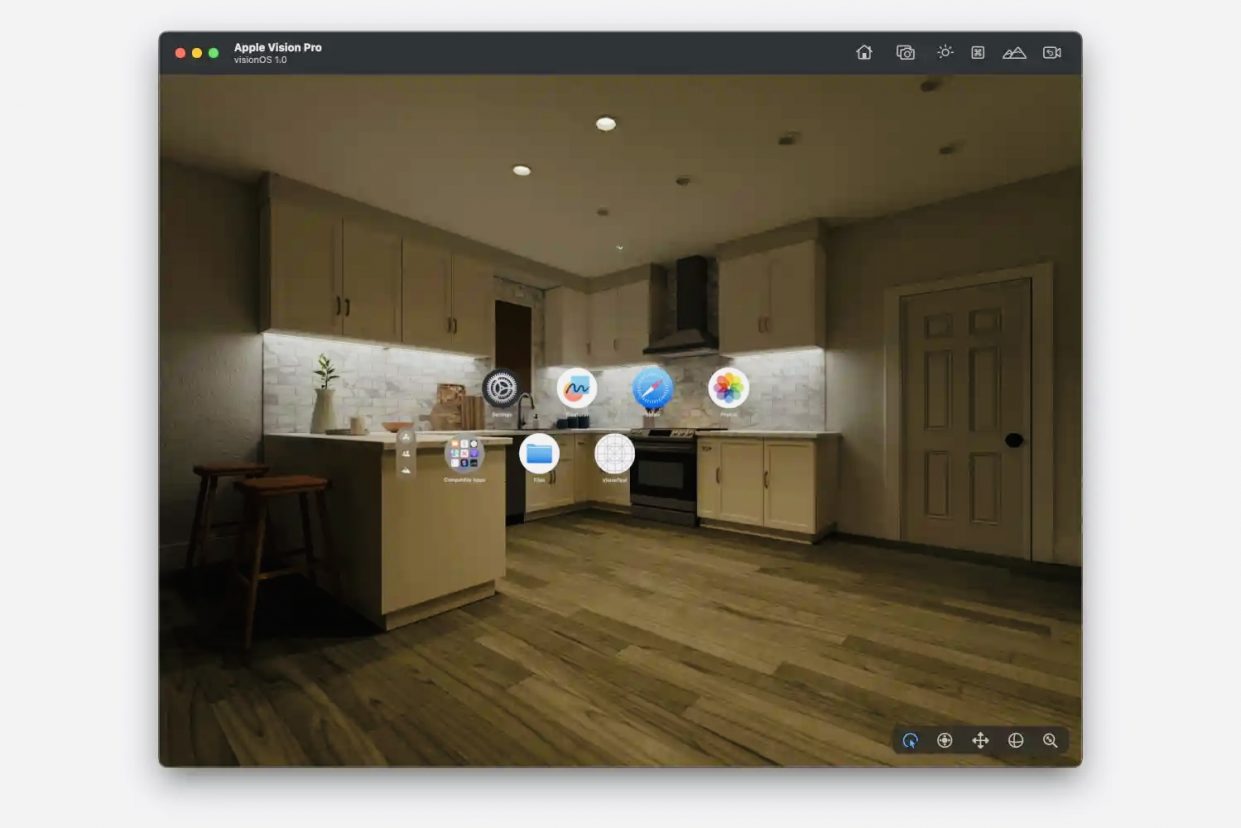Click the recenter view toolbar icon
Viewport: 1241px width, 828px height.
(x=978, y=53)
